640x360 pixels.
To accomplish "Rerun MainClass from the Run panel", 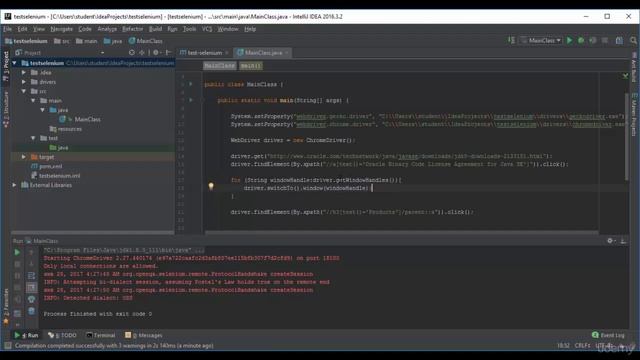I will (17, 253).
